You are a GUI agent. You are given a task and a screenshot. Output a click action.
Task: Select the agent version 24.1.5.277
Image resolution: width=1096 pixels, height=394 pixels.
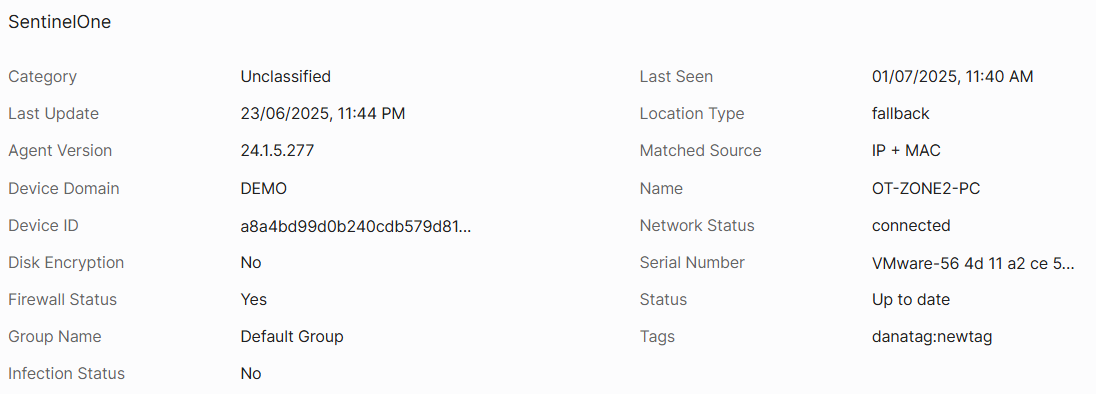click(277, 151)
